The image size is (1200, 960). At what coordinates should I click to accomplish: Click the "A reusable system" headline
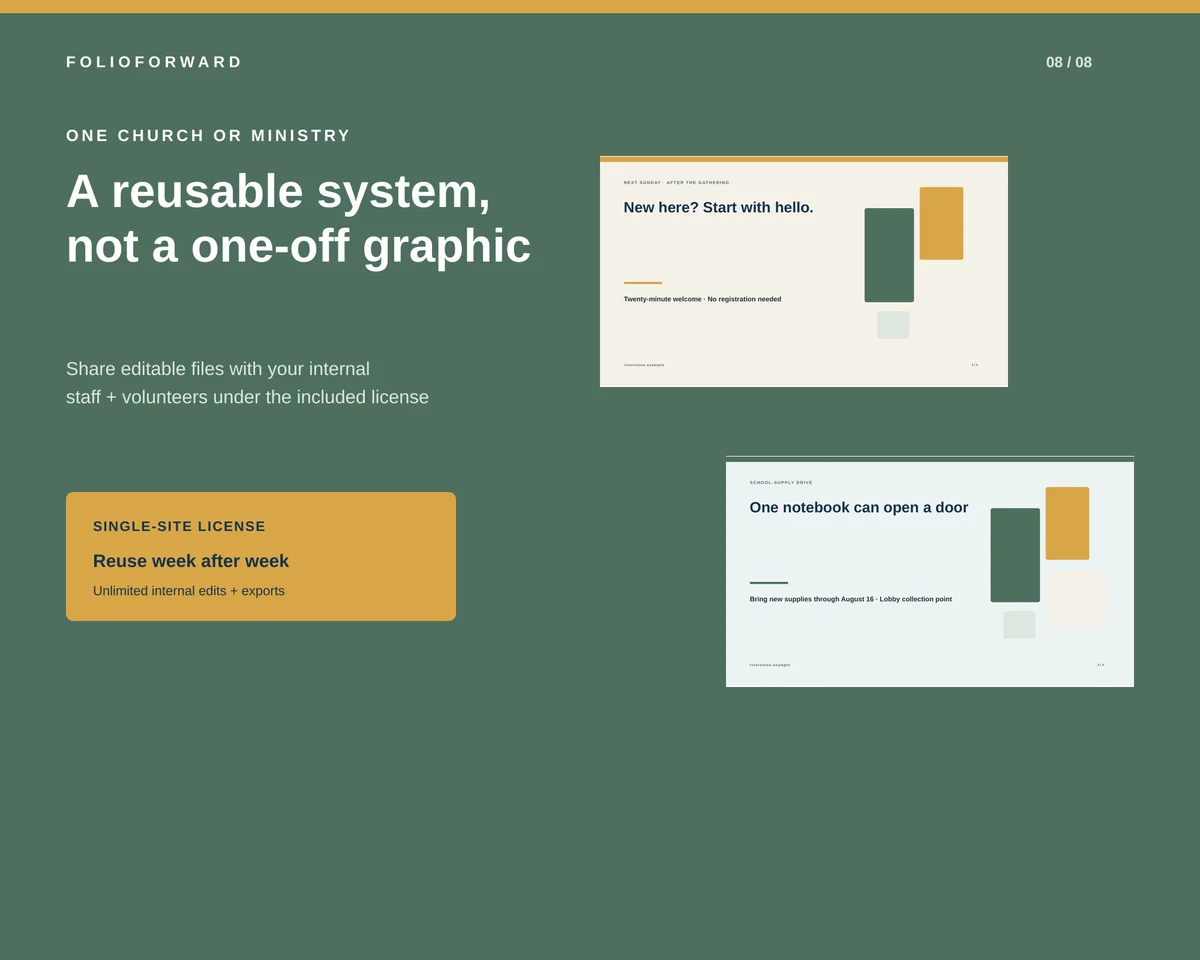click(298, 218)
